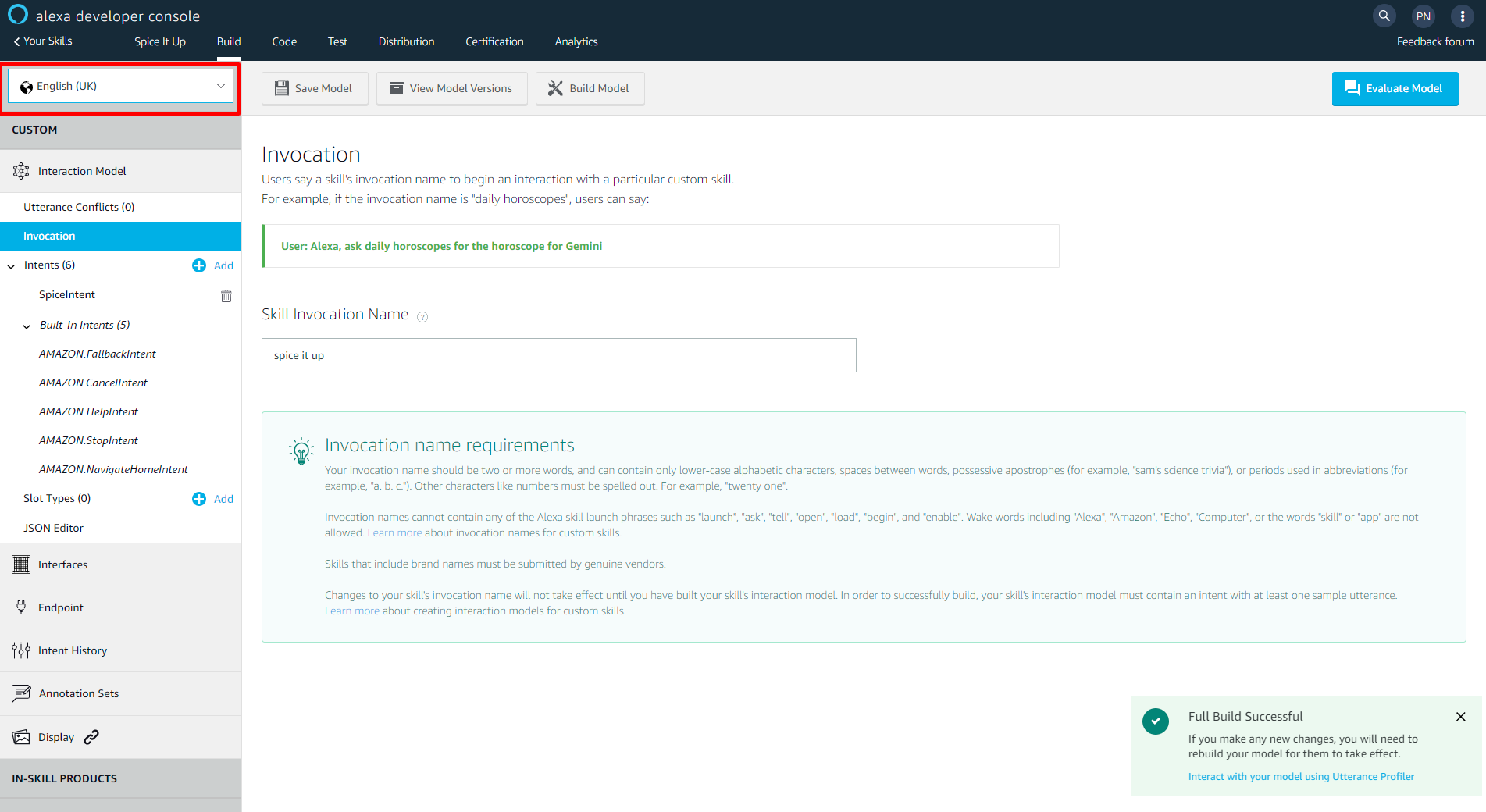Viewport: 1486px width, 812px height.
Task: Switch to the Code tab
Action: pyautogui.click(x=284, y=41)
